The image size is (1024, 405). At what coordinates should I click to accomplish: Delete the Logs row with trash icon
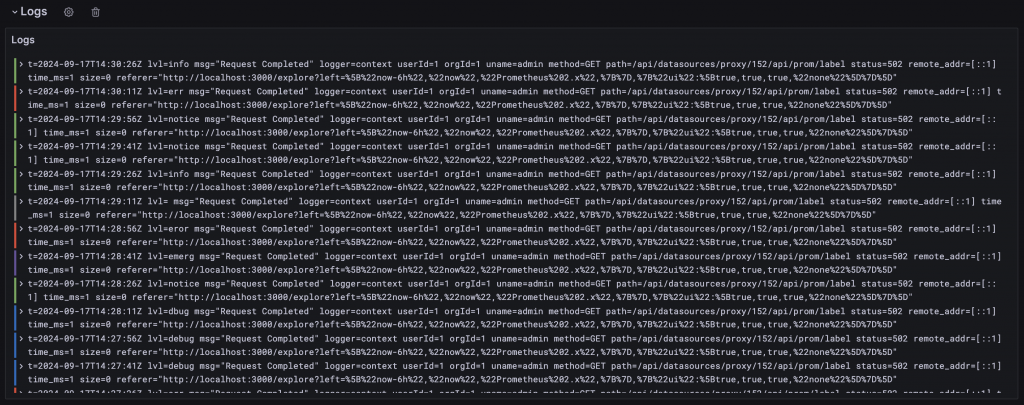coord(95,12)
